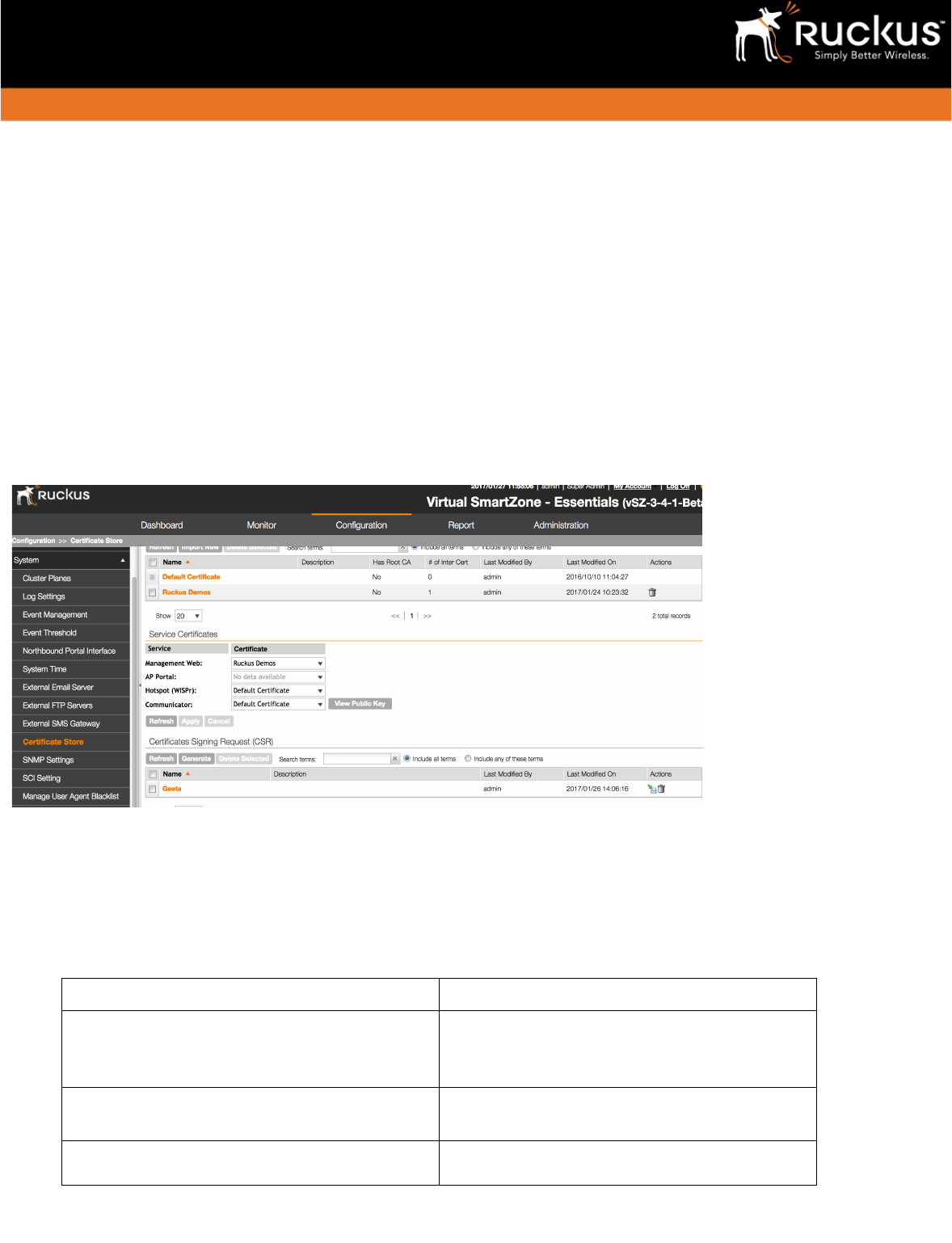952x1243 pixels.
Task: Select 'Include any of these terms' radio in CSR section
Action: click(468, 759)
